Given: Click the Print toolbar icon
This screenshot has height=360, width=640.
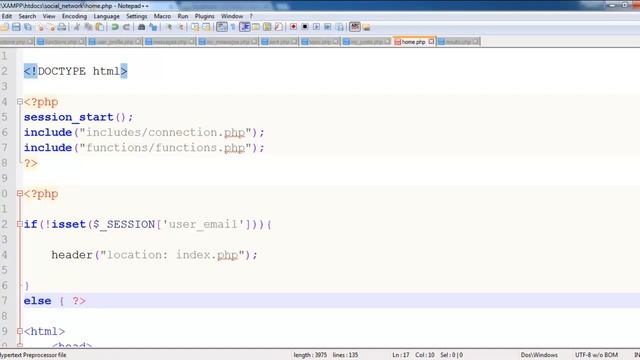Looking at the screenshot, I should (62, 27).
